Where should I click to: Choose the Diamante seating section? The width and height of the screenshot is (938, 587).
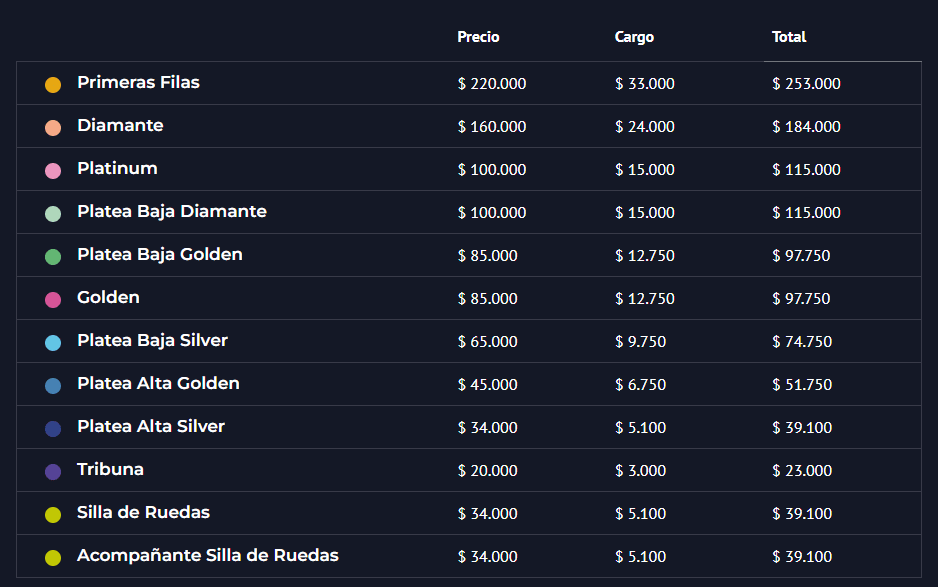(120, 126)
